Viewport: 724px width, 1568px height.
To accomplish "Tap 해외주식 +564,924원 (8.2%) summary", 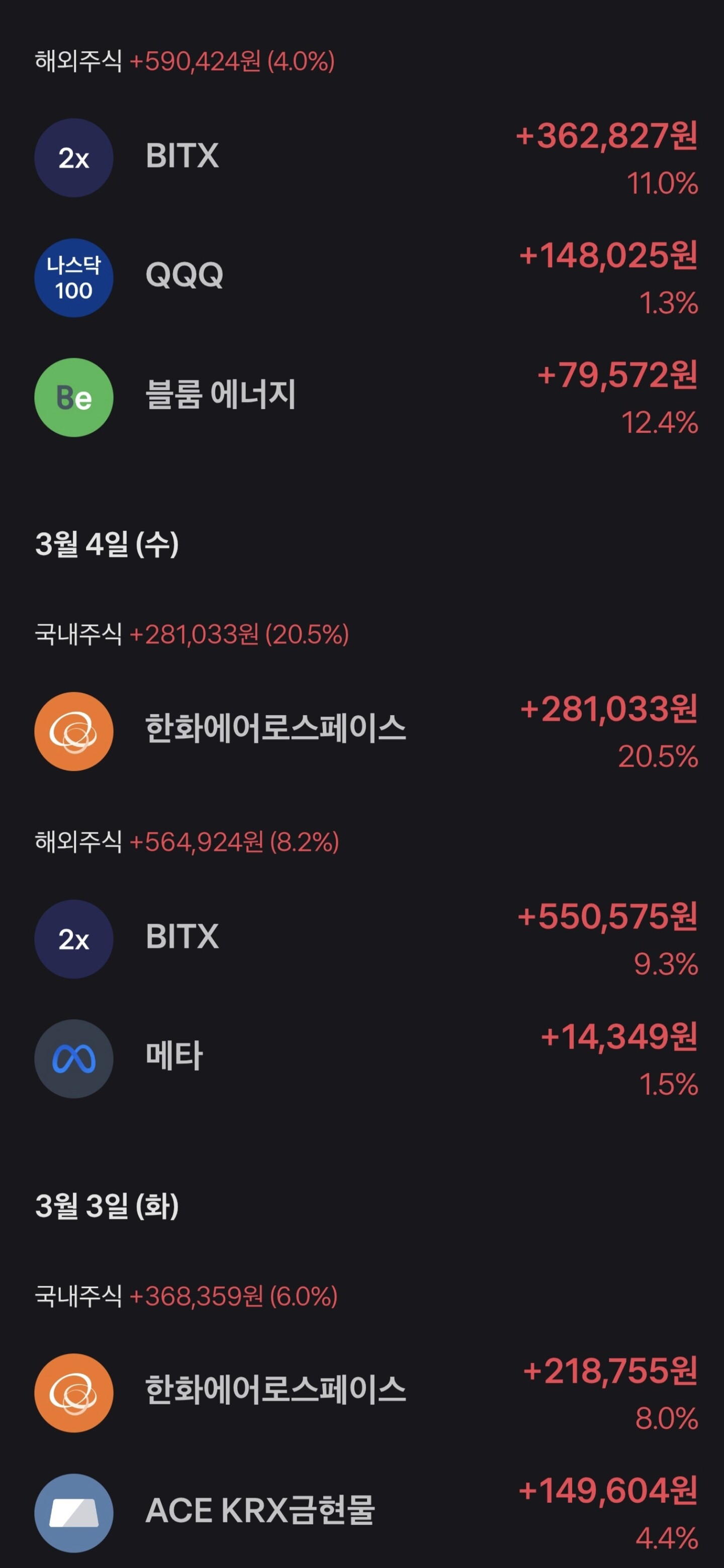I will point(187,842).
